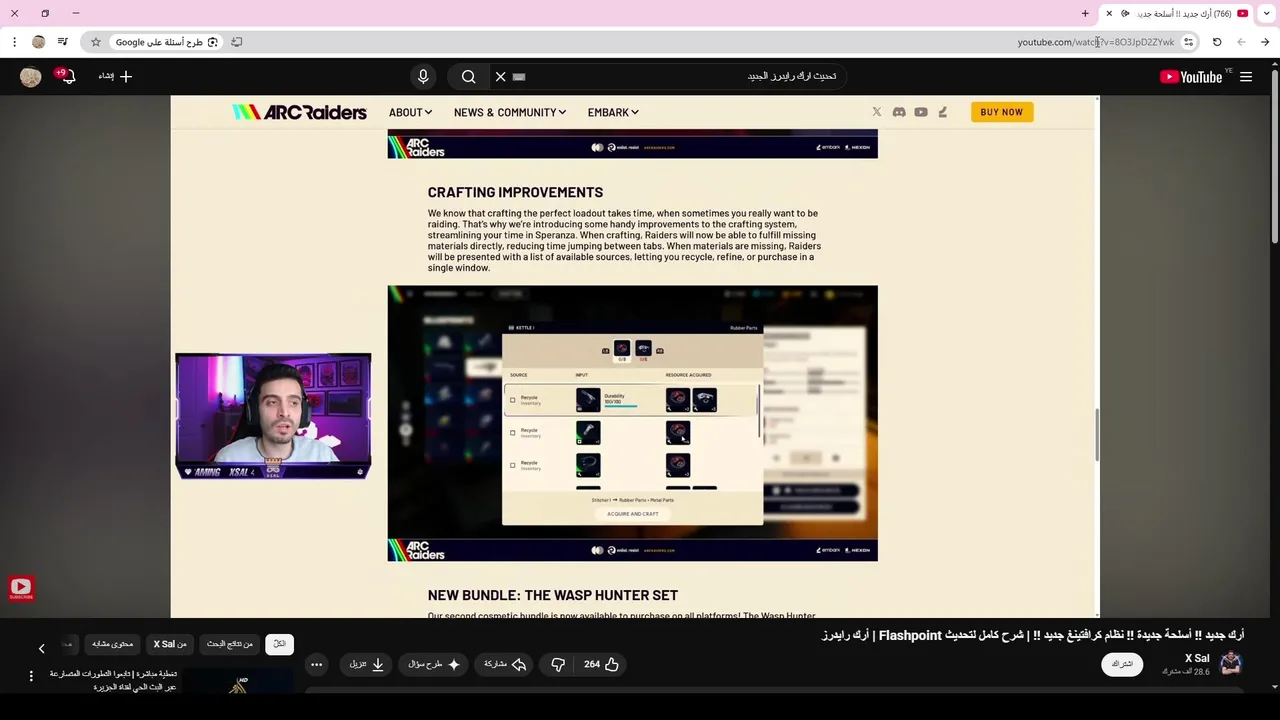Select 'محتوى مشابه' filter chip

[113, 644]
